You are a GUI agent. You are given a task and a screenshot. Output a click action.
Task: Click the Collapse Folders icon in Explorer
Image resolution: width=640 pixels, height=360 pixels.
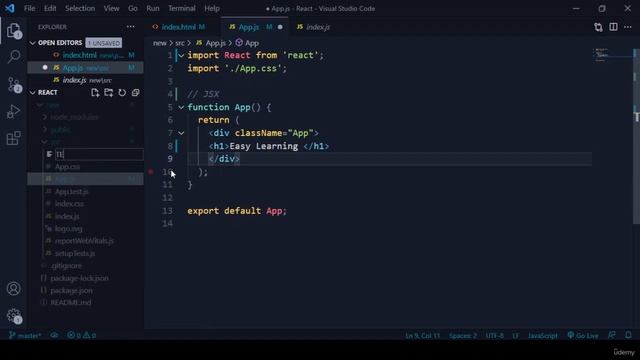coord(136,93)
